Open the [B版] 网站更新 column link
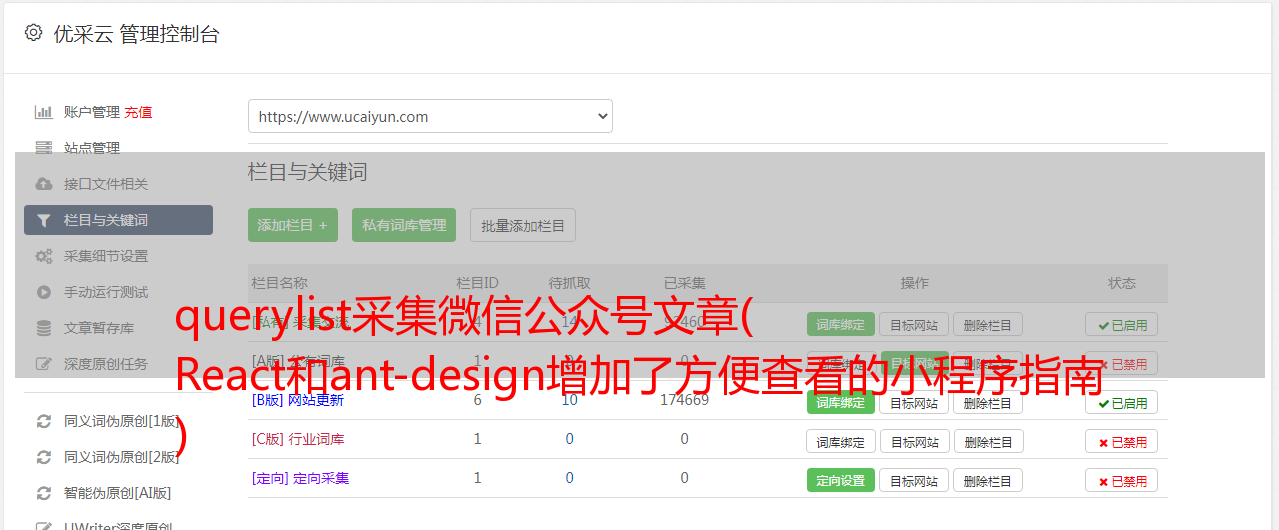Image resolution: width=1279 pixels, height=530 pixels. (x=298, y=400)
